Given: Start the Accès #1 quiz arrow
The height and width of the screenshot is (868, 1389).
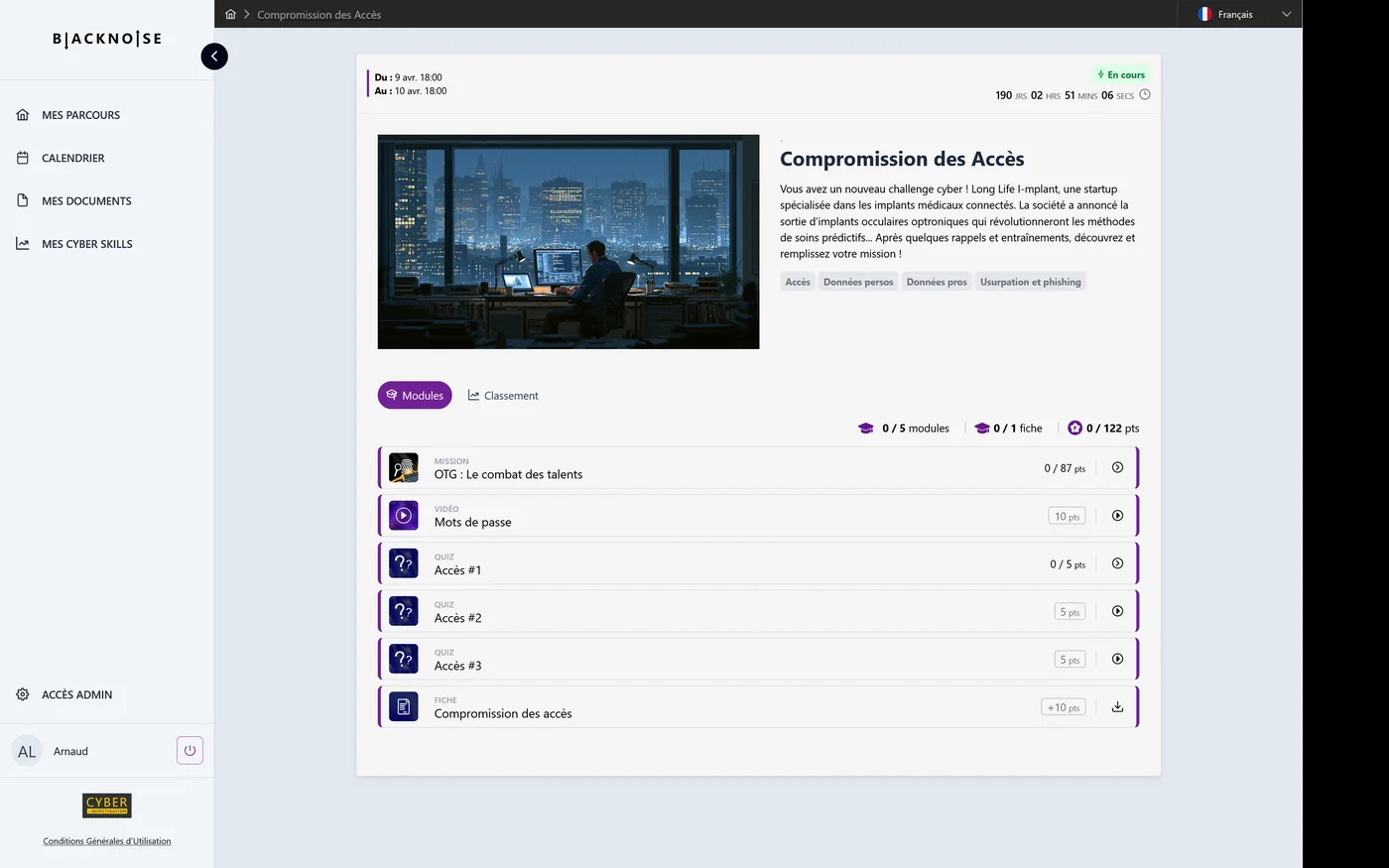Looking at the screenshot, I should coord(1117,563).
